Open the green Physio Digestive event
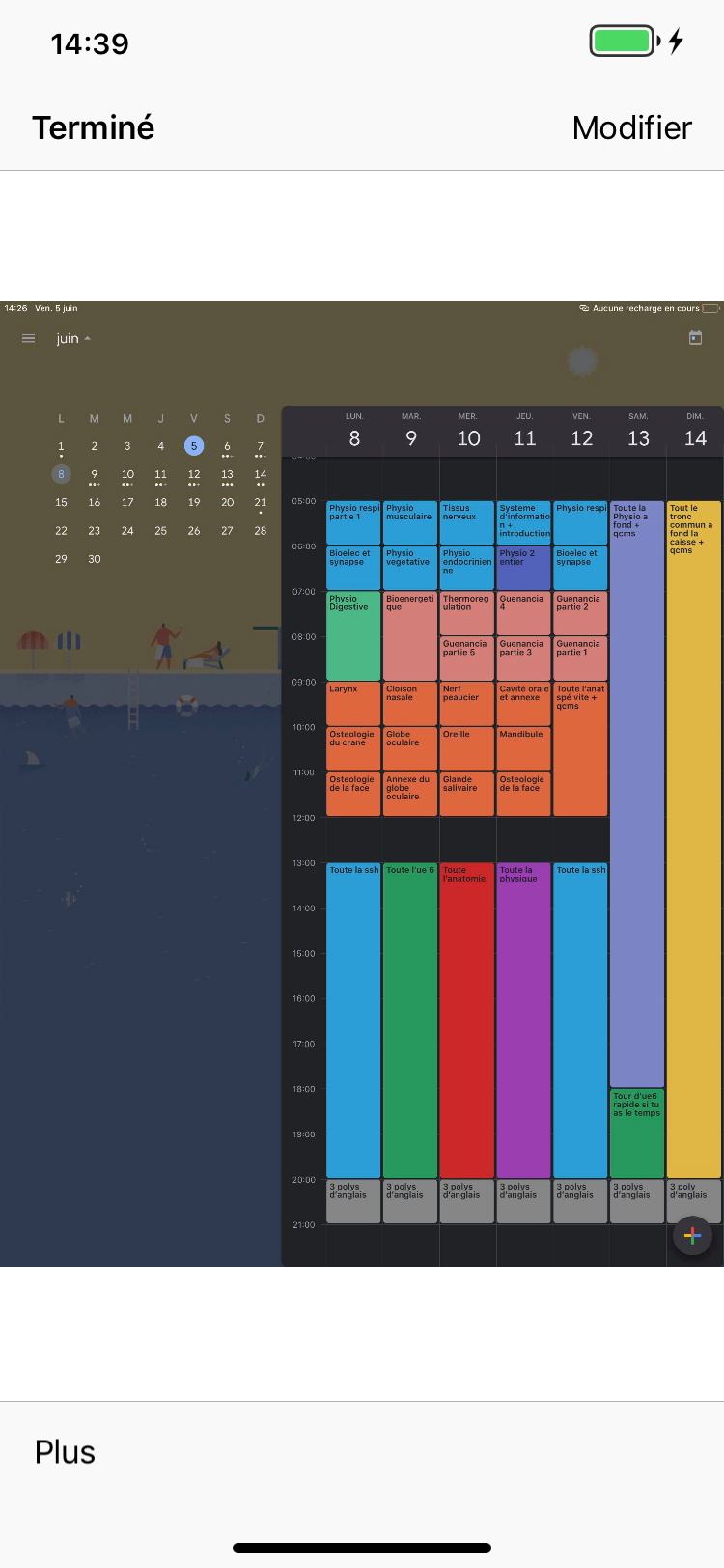Screen dimensions: 724x1568 click(x=353, y=636)
